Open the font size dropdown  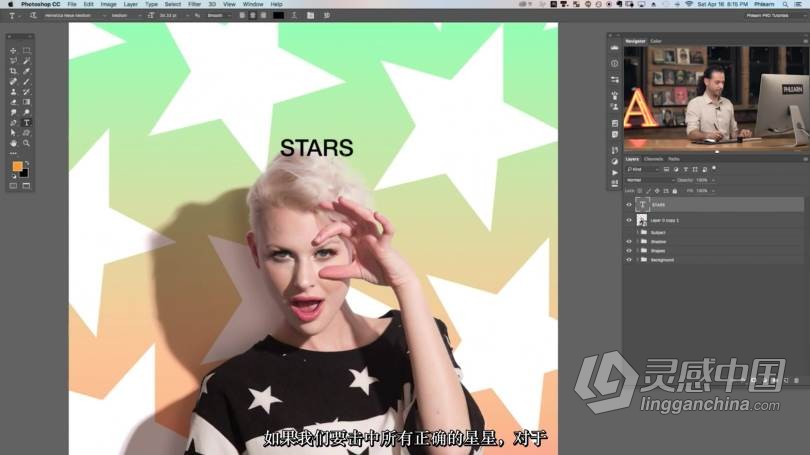click(174, 15)
